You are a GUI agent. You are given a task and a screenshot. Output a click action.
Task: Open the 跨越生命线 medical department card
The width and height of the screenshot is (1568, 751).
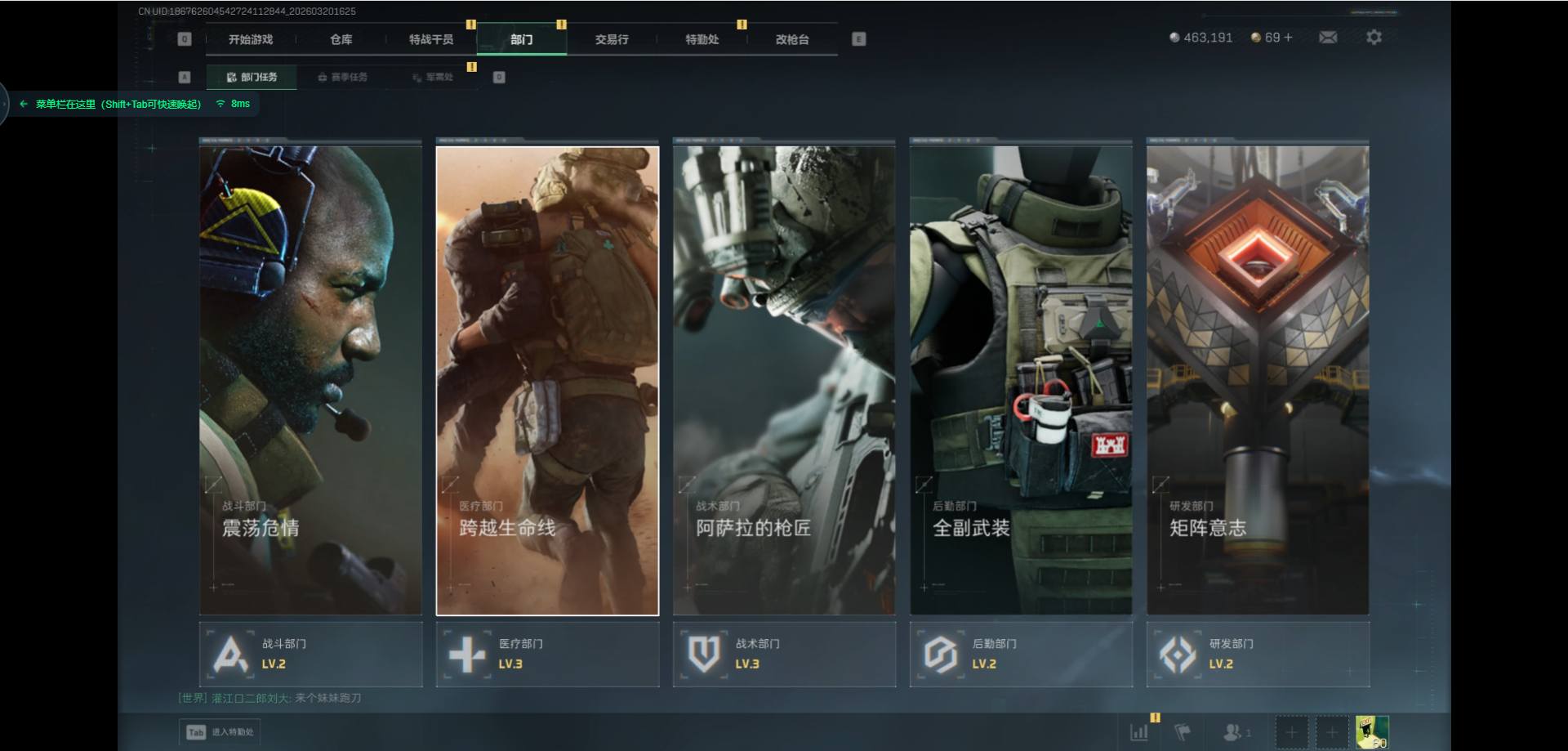(x=547, y=380)
